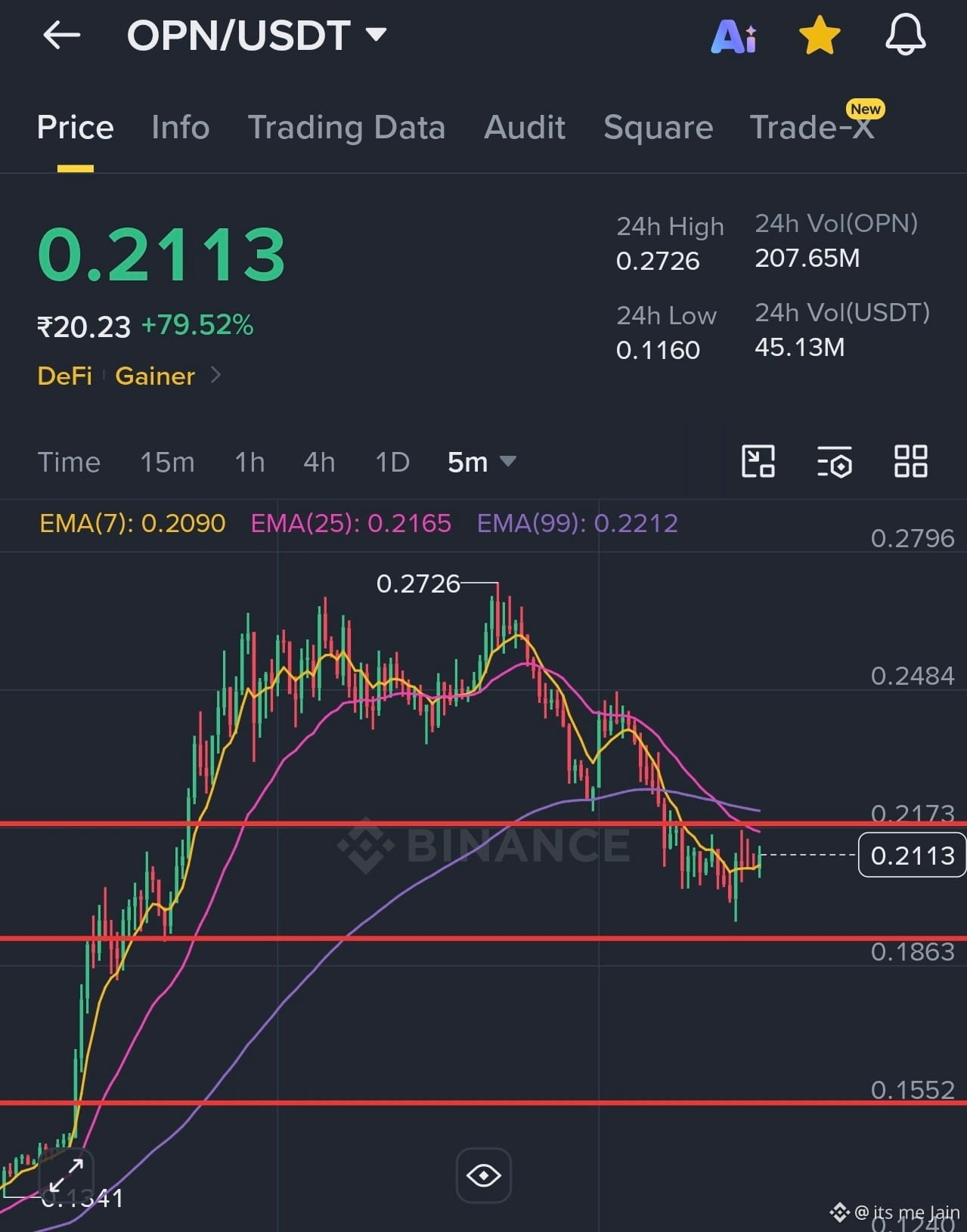
Task: Tap the EMA(7) indicator label
Action: (132, 523)
